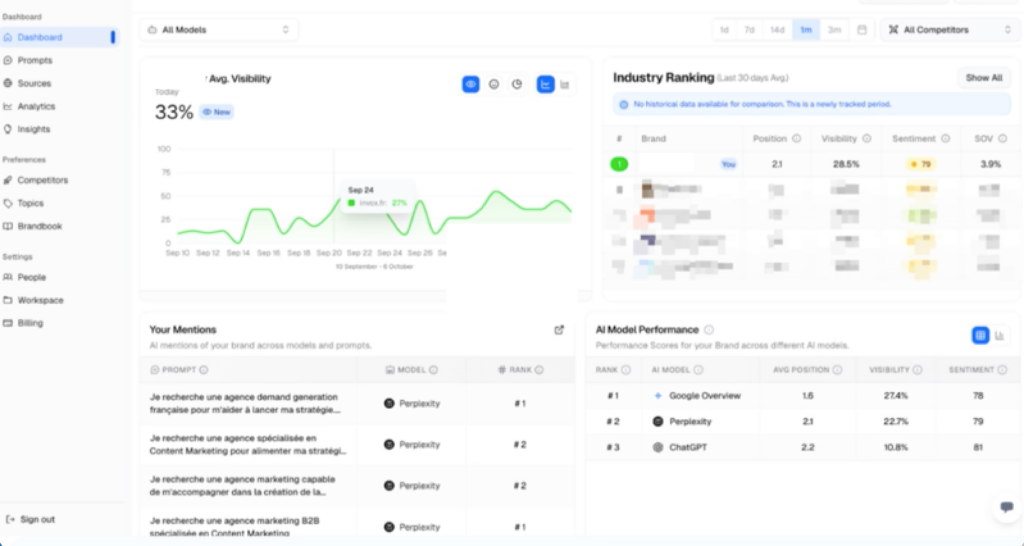Expand the All Models dropdown
Viewport: 1024px width, 546px height.
pyautogui.click(x=219, y=30)
